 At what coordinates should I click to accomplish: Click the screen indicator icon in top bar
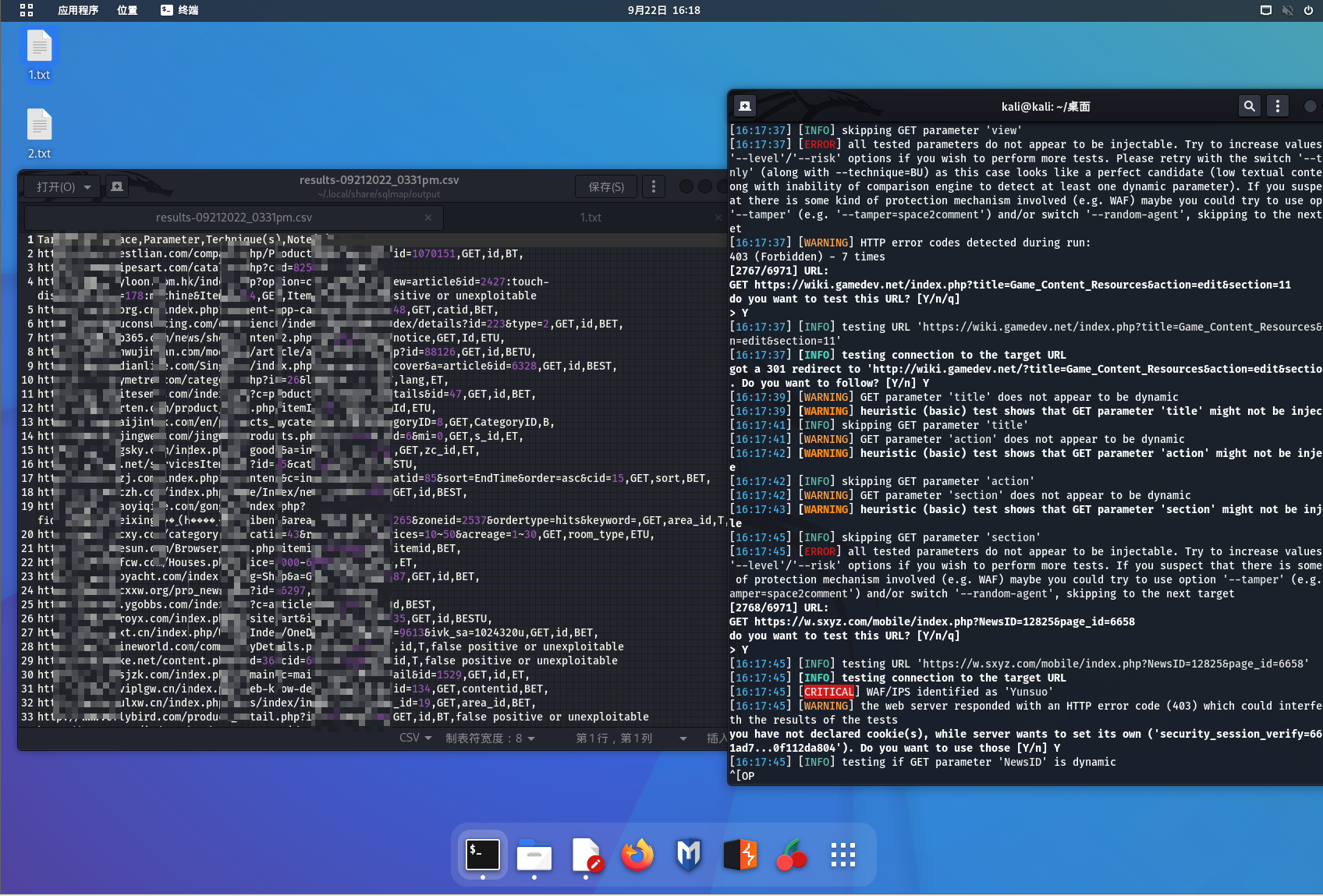1266,10
